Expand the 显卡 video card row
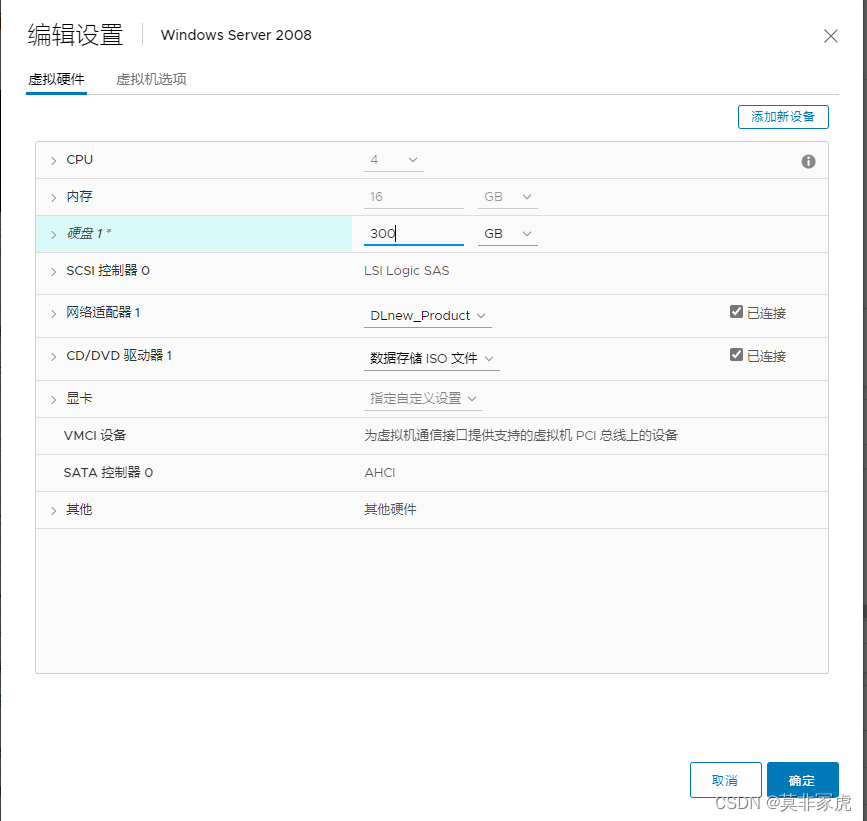 [54, 399]
